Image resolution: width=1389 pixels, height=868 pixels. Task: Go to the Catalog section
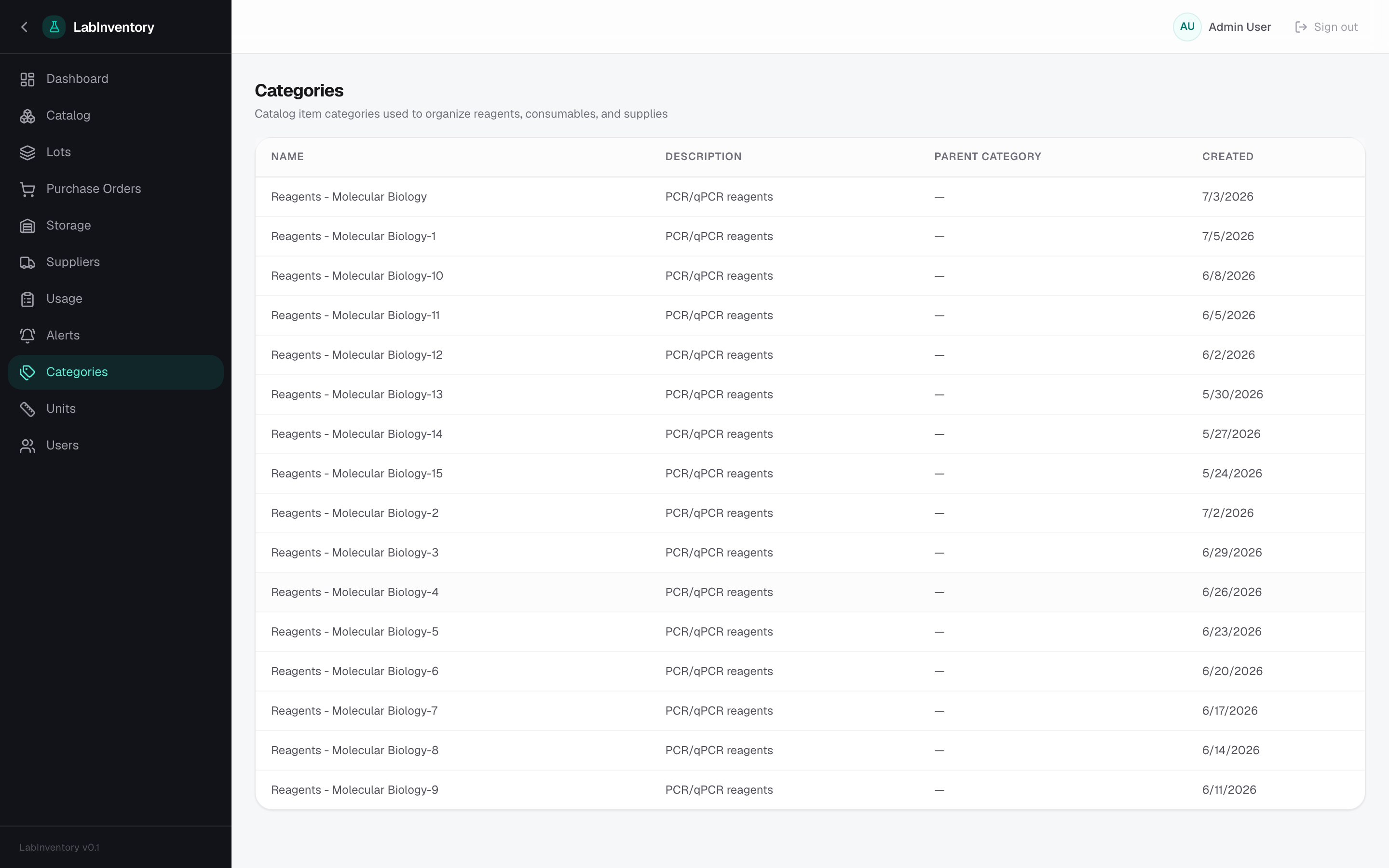(x=115, y=116)
